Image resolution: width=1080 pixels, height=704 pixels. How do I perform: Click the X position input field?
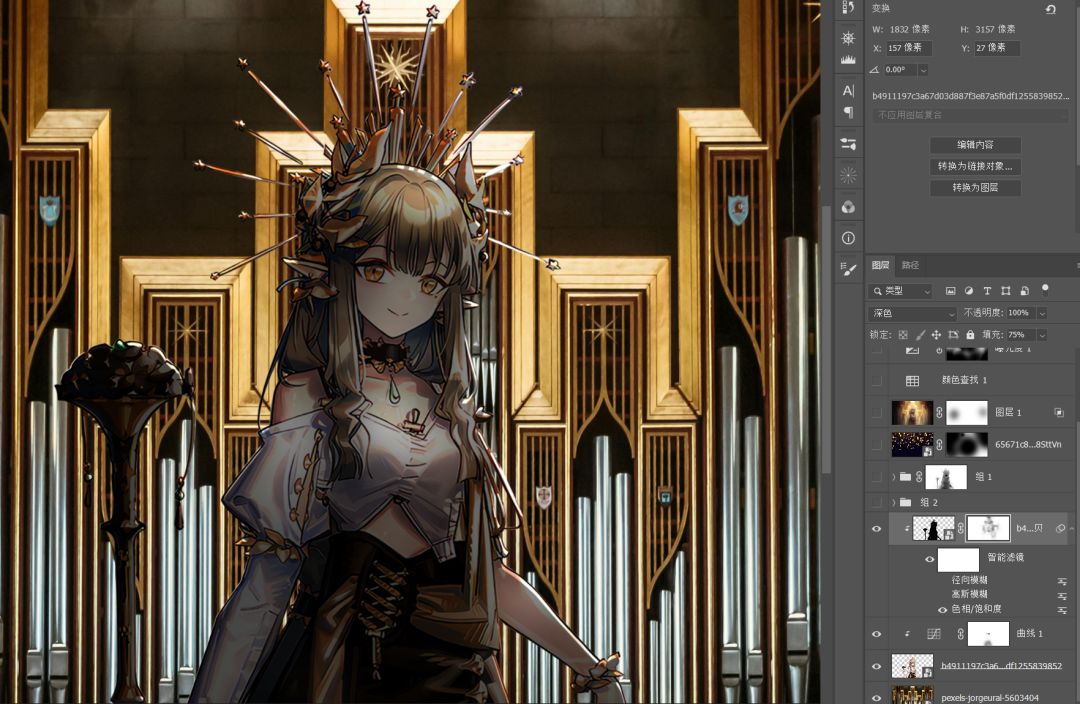[x=909, y=48]
